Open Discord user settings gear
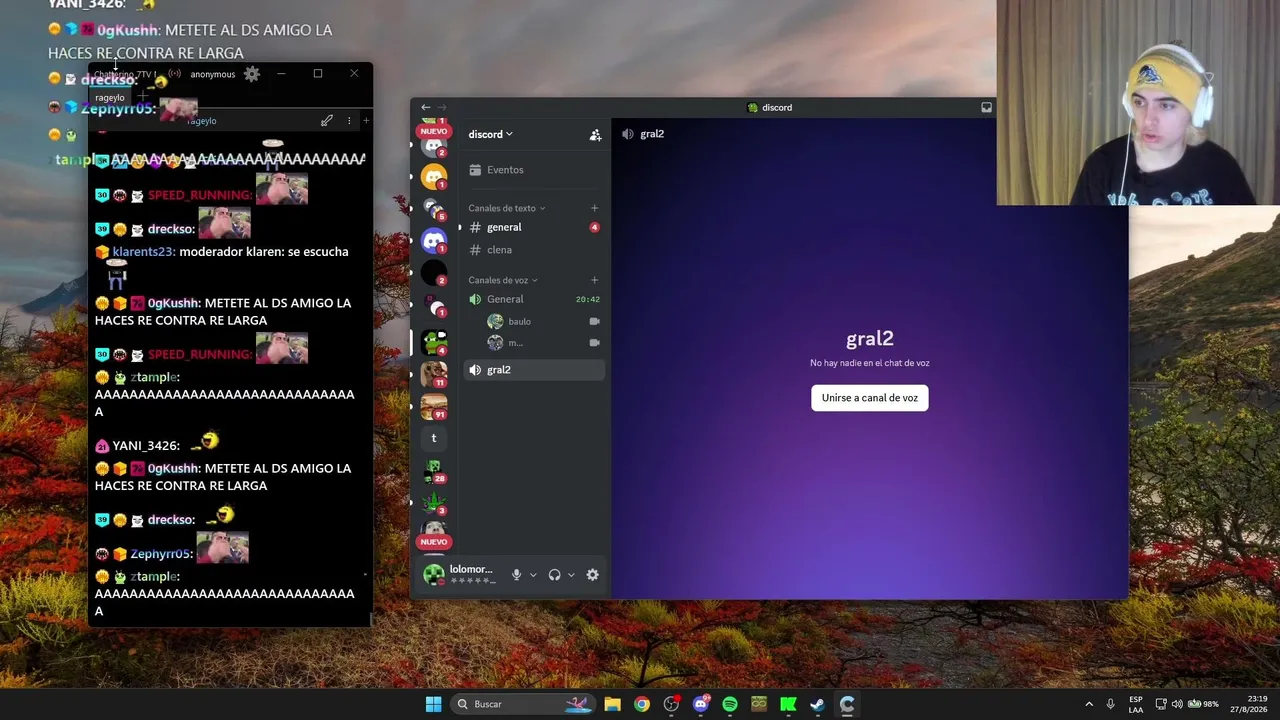The image size is (1280, 720). [592, 575]
